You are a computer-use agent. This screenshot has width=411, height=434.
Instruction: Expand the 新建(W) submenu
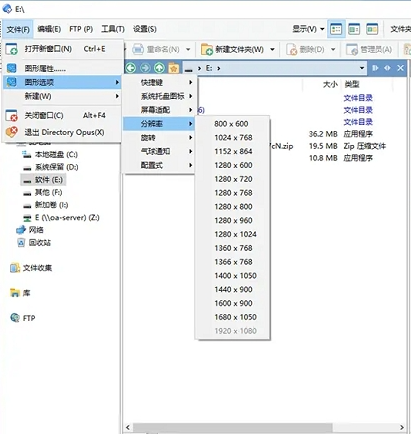point(63,96)
